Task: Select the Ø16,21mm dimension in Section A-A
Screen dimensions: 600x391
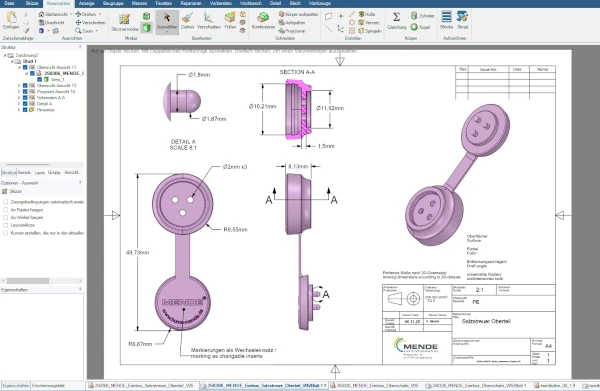Action: 262,106
